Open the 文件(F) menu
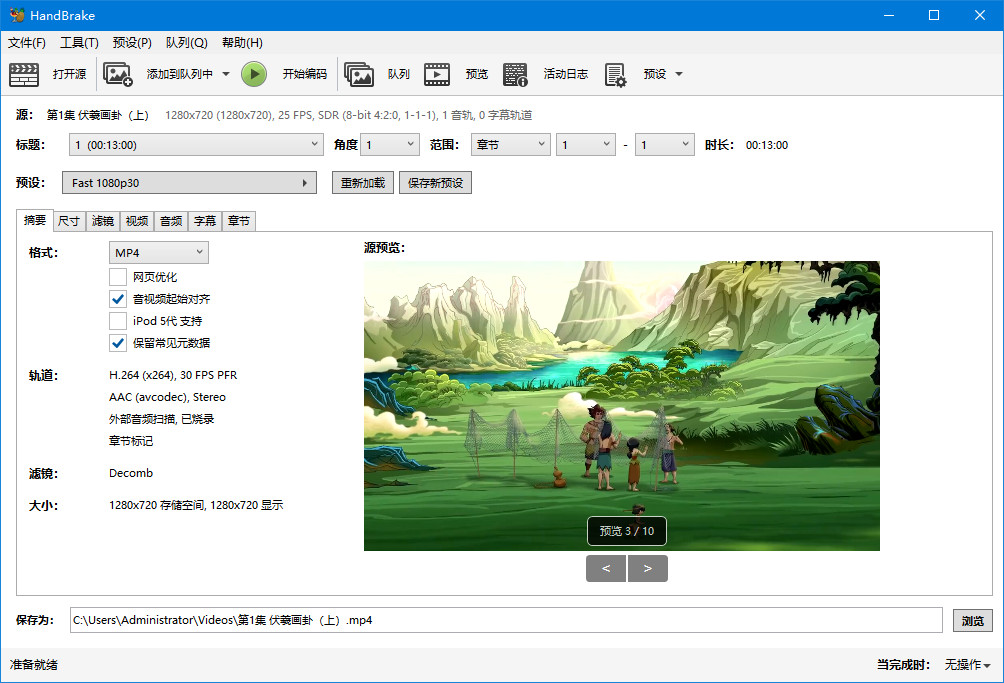This screenshot has width=1004, height=683. [x=27, y=43]
